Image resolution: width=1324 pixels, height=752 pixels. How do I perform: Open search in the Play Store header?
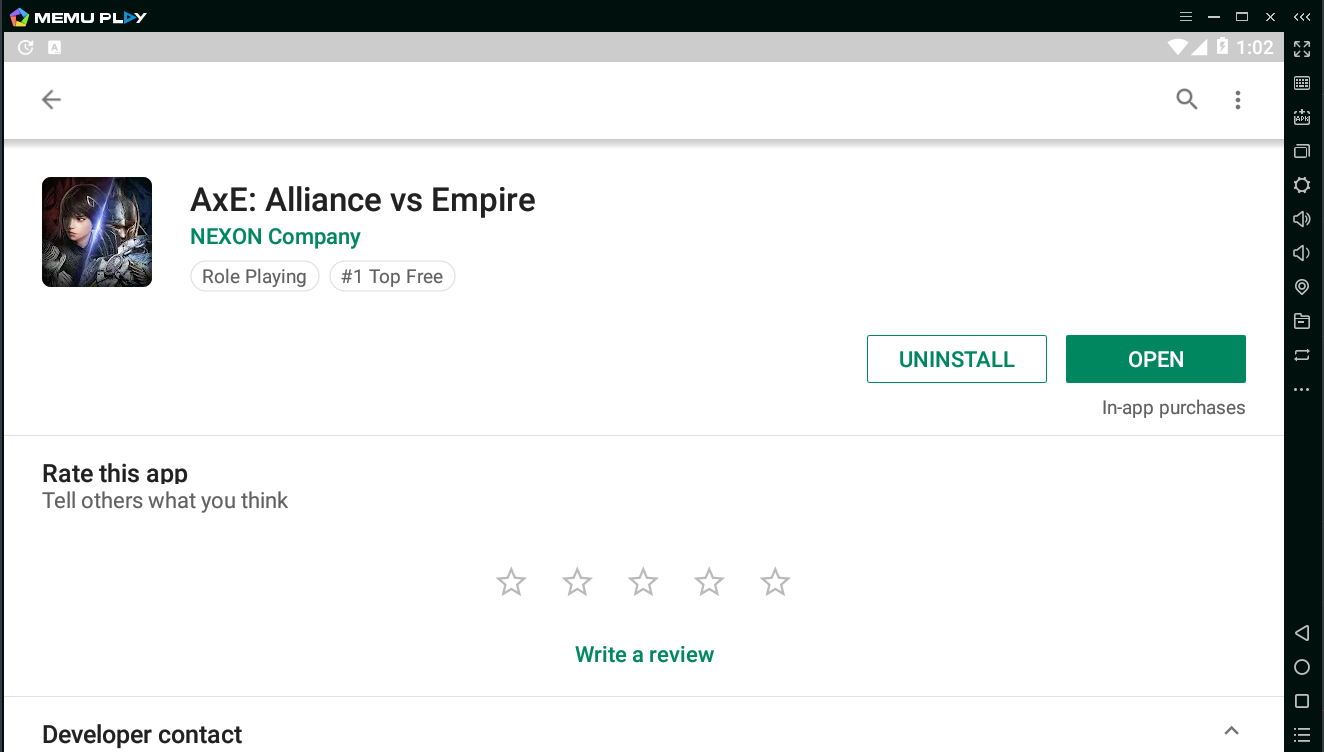tap(1186, 99)
